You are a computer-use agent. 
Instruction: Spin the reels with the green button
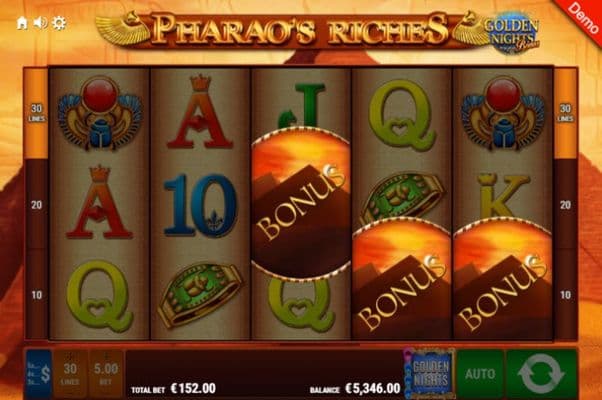coord(542,373)
